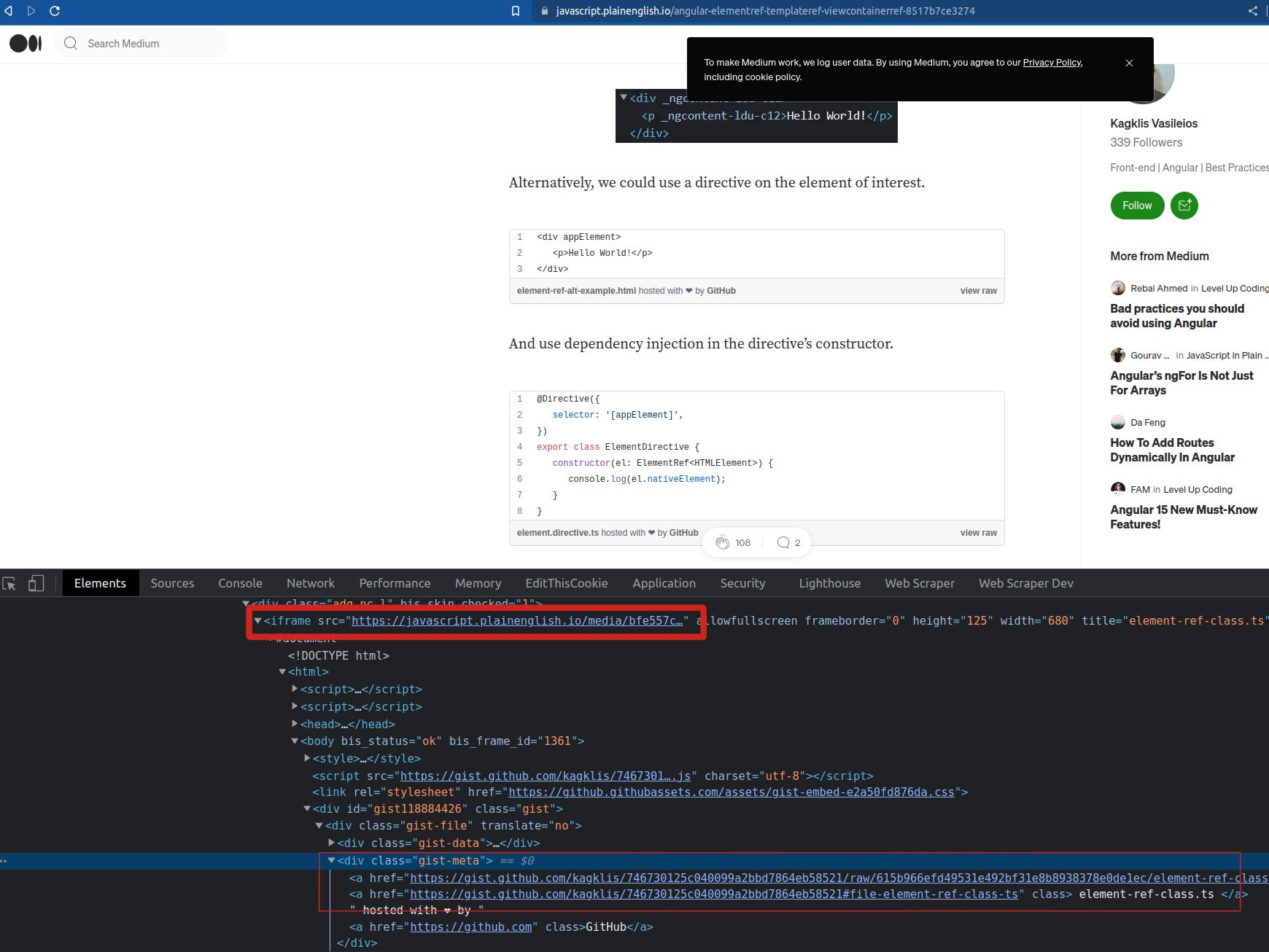Screen dimensions: 1269x952
Task: Open the Privacy Policy link
Action: click(x=1052, y=63)
